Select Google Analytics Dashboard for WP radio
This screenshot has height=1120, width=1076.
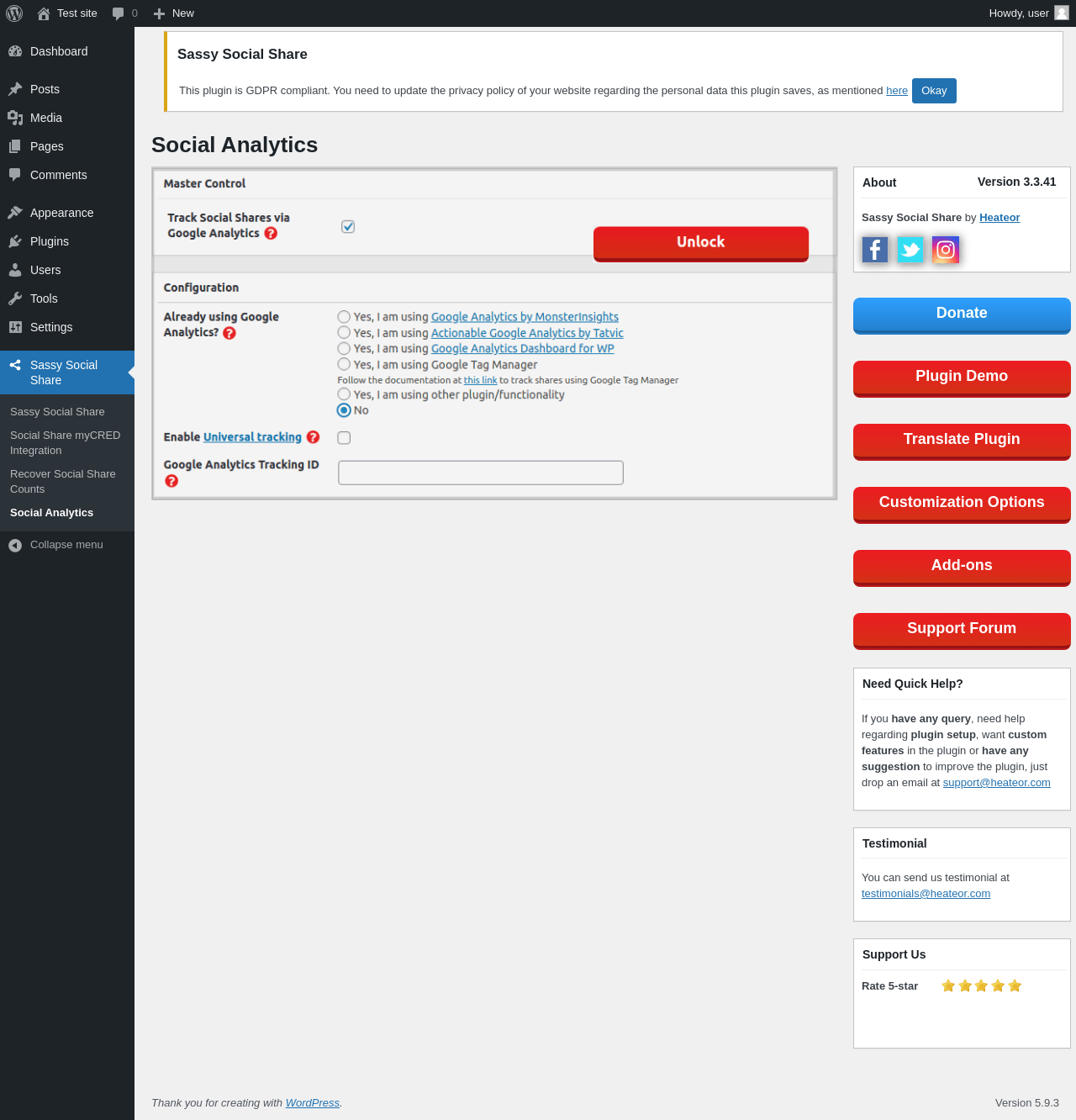pyautogui.click(x=344, y=348)
